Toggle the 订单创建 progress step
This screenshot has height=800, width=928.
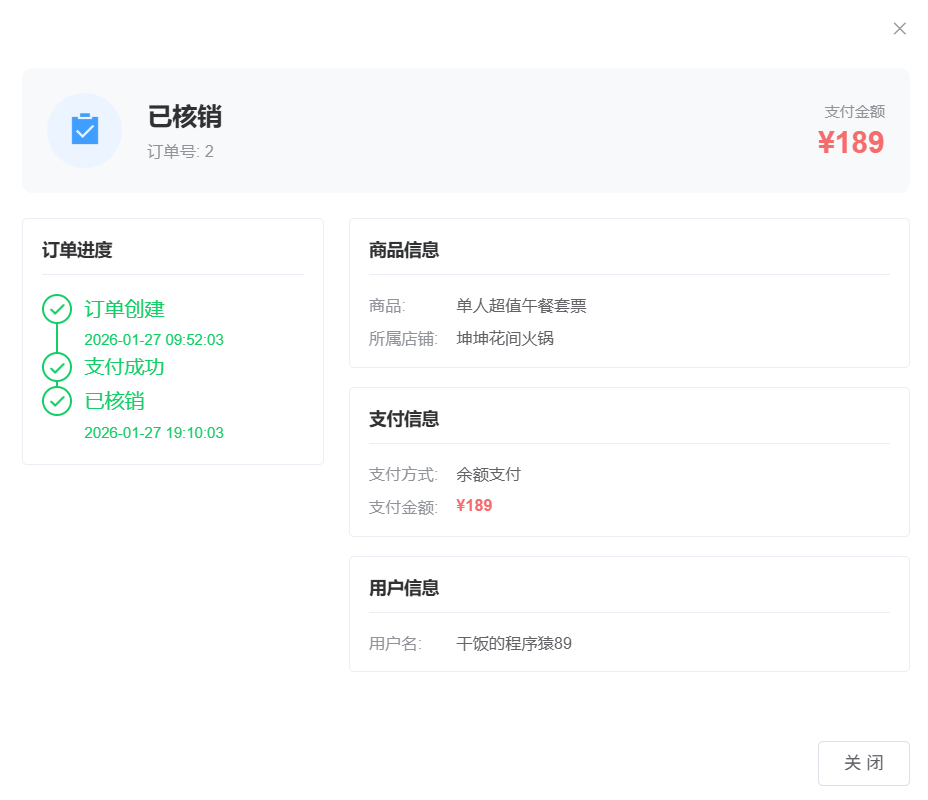point(125,309)
